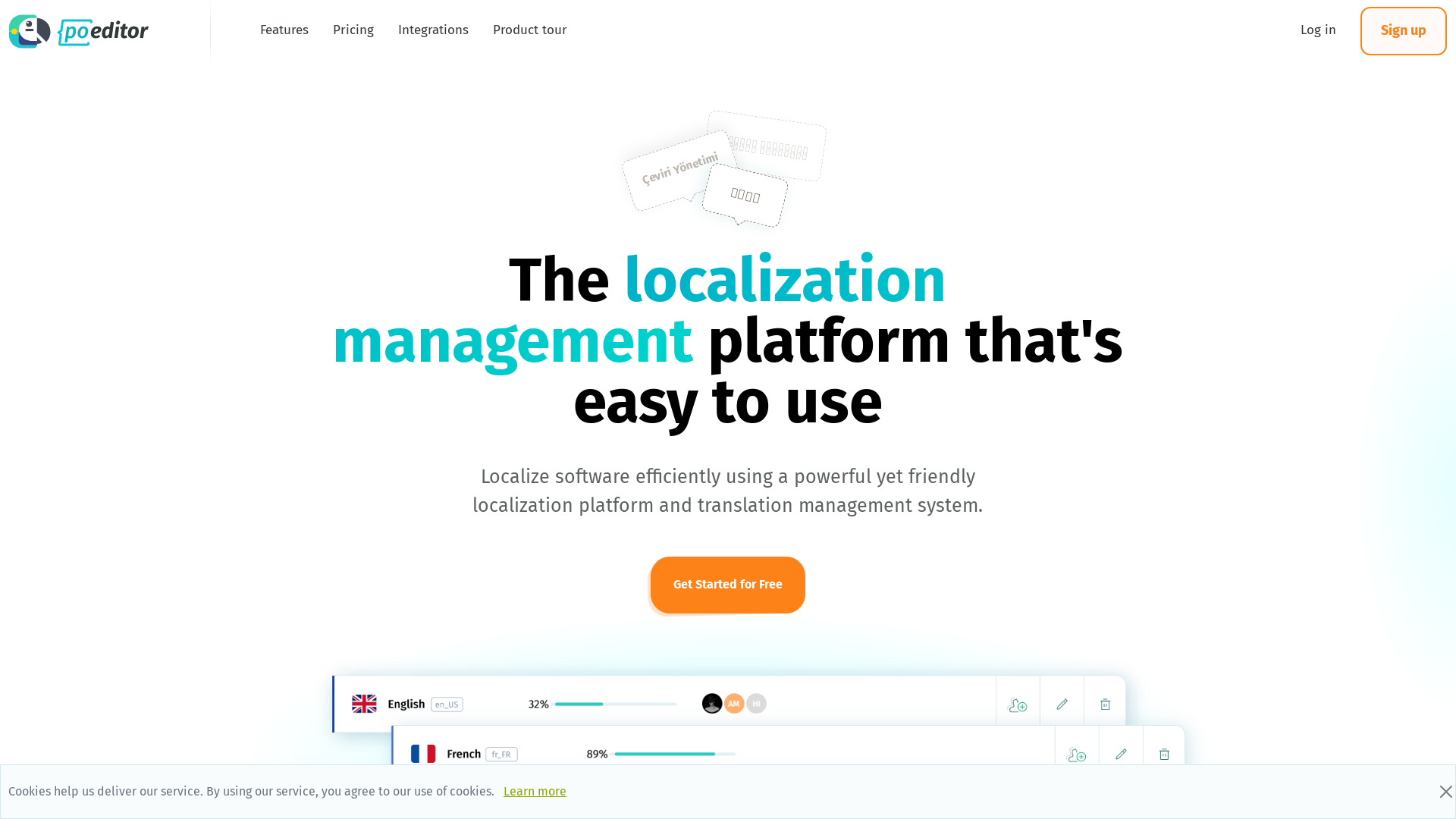The height and width of the screenshot is (819, 1456).
Task: Click the close cookie banner icon
Action: click(1446, 791)
